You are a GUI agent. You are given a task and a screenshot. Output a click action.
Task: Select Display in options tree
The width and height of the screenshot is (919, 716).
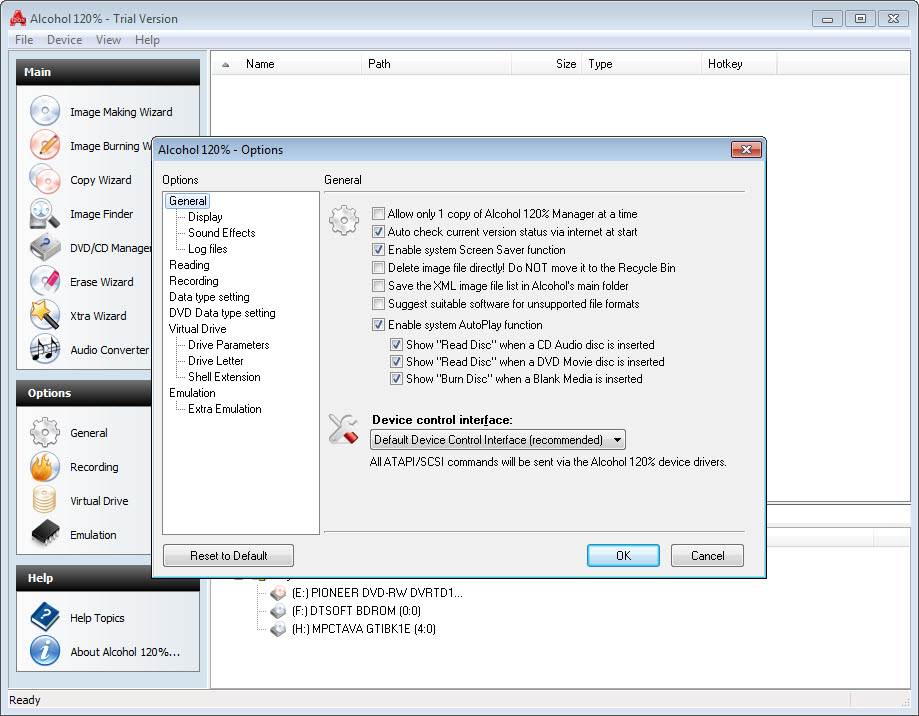(x=205, y=217)
